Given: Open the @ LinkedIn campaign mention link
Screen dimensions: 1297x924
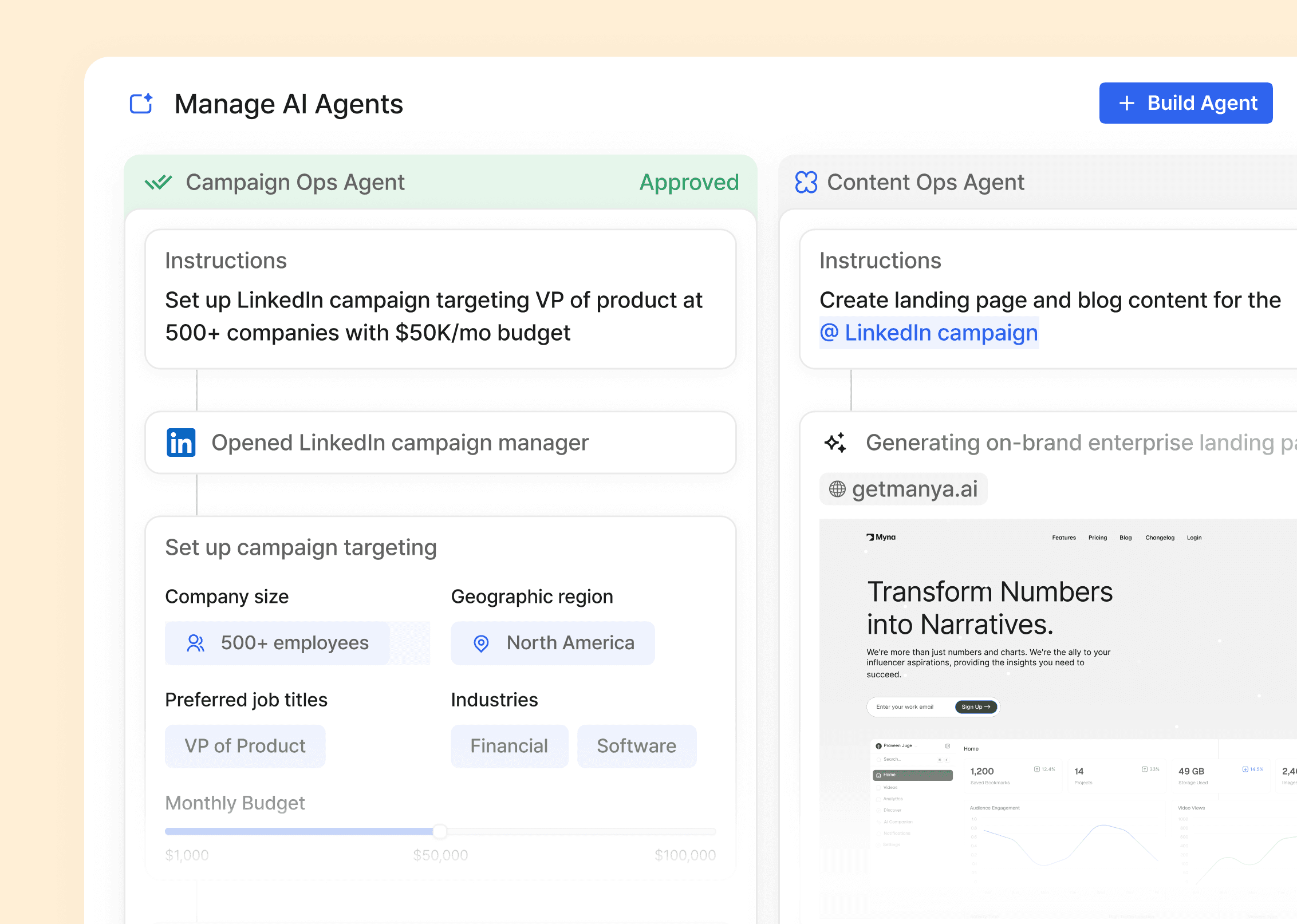Looking at the screenshot, I should (x=929, y=333).
